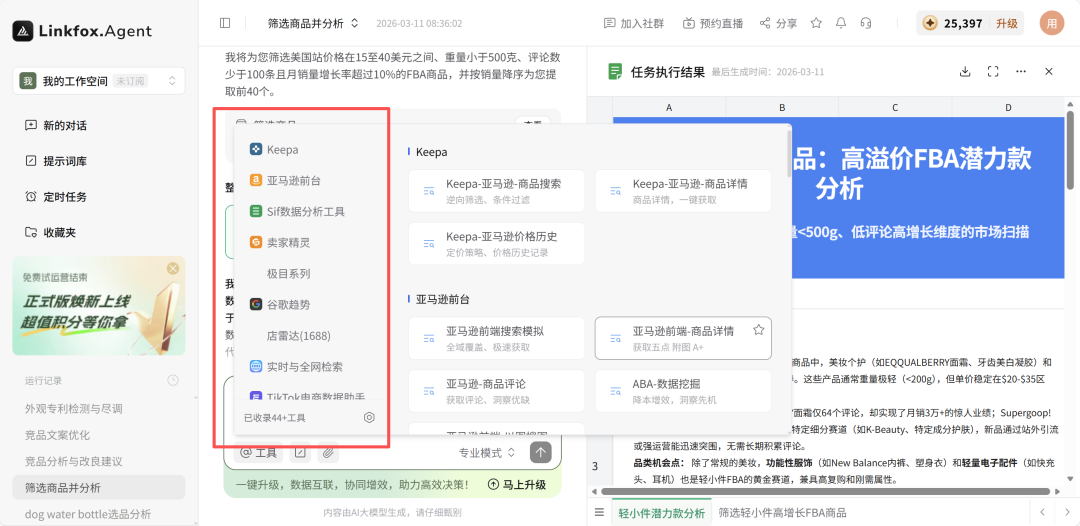Favorite the 亚马逊前端-商品详情 tool star

(758, 330)
